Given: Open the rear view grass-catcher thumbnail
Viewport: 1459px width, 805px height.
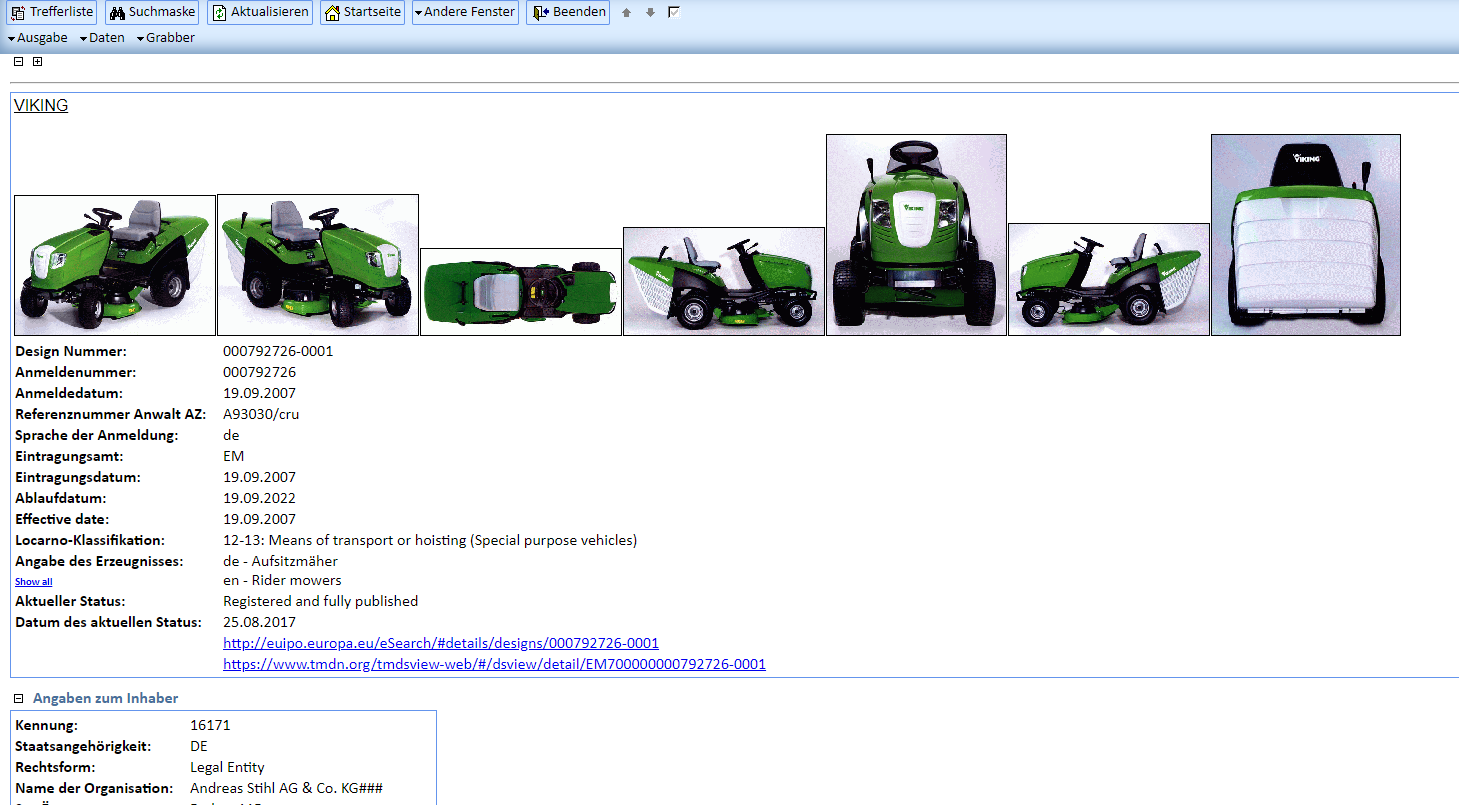Looking at the screenshot, I should coord(1306,235).
